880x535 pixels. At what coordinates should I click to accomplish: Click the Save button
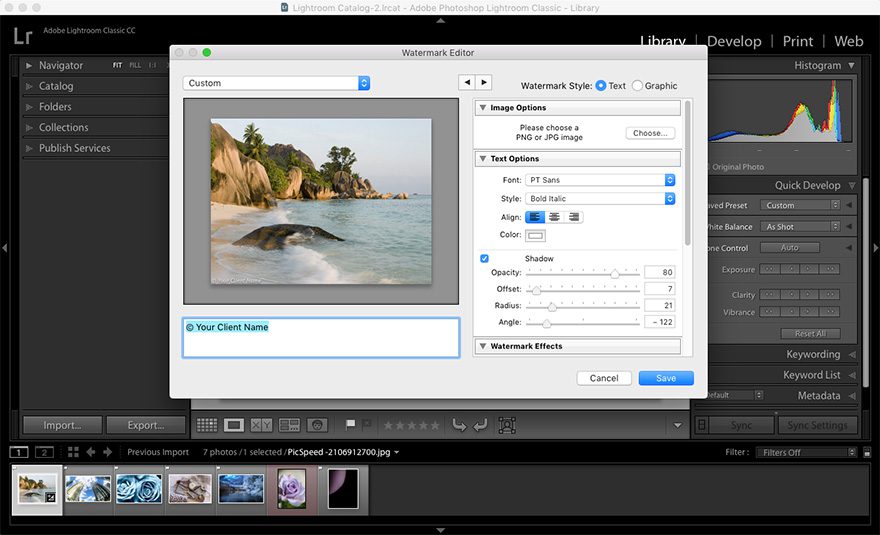[x=666, y=378]
